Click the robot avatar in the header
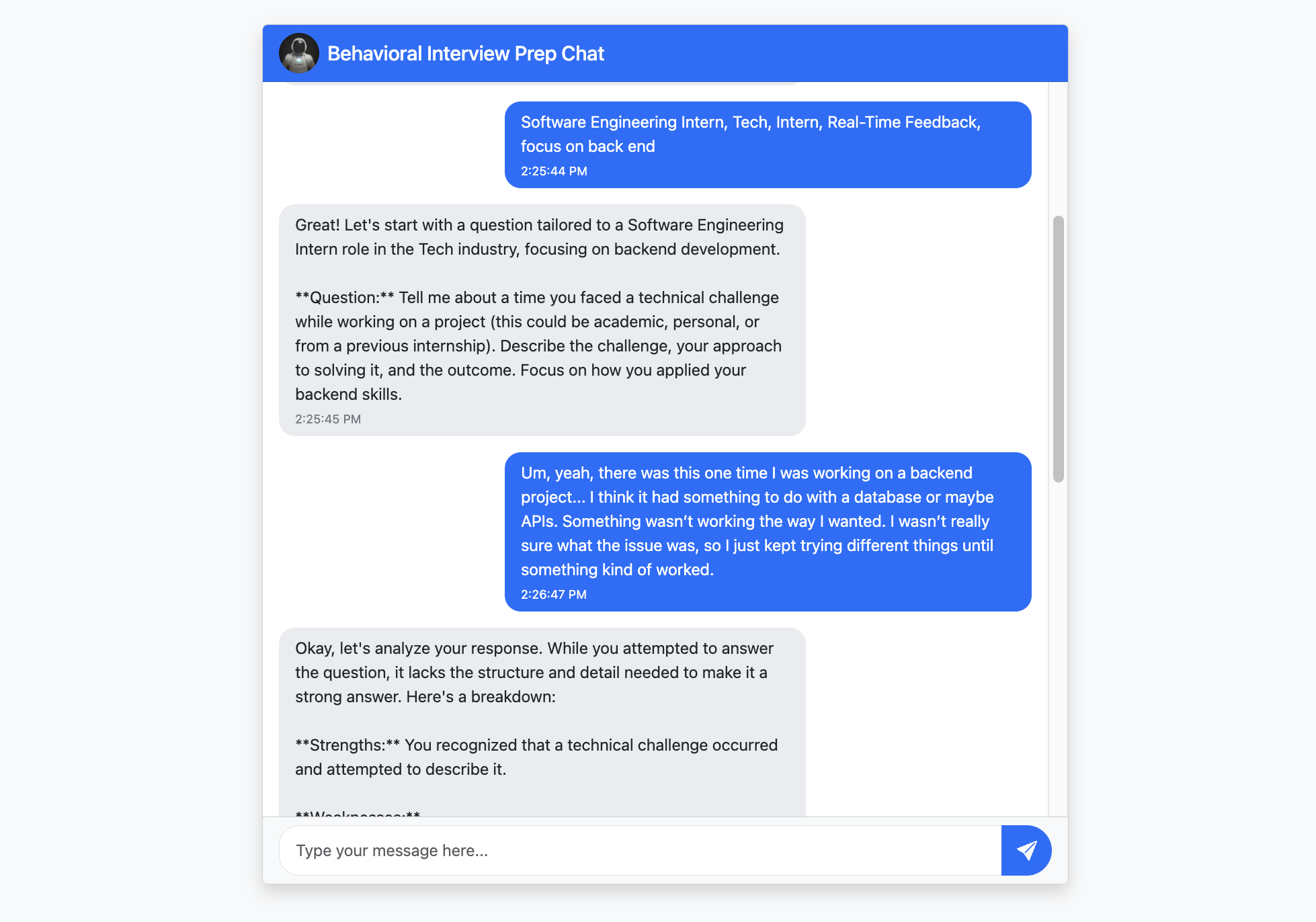The image size is (1316, 922). [299, 53]
